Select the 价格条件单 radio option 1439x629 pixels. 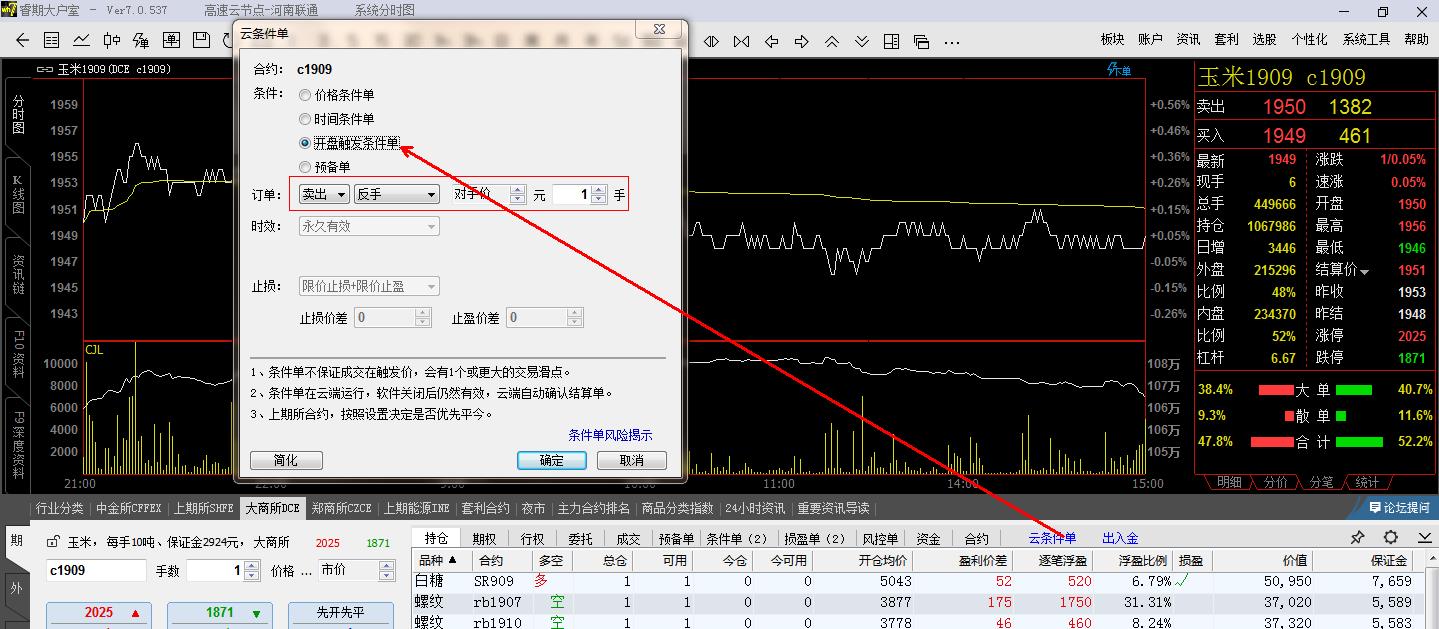point(305,96)
